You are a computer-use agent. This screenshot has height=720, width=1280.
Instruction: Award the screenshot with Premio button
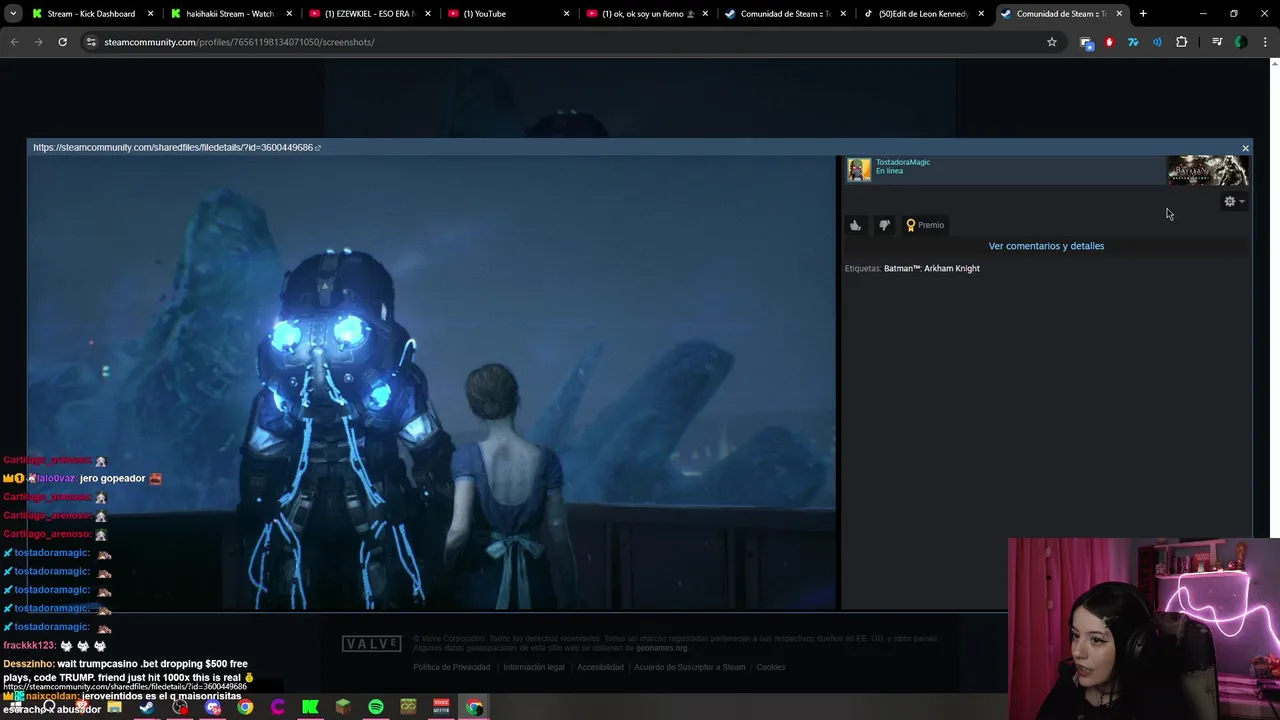tap(925, 225)
